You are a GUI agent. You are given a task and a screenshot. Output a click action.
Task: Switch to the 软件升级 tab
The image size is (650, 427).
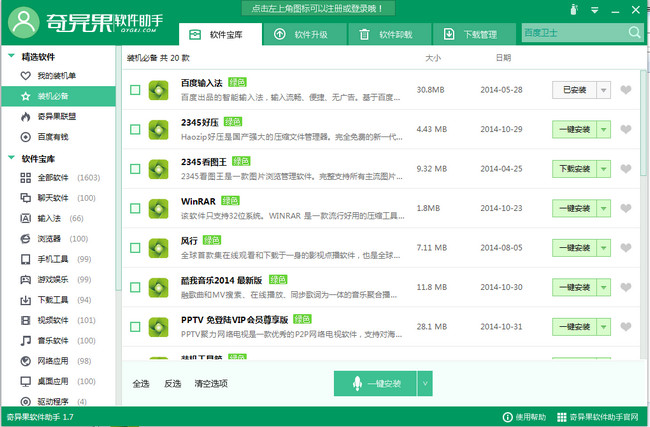303,34
